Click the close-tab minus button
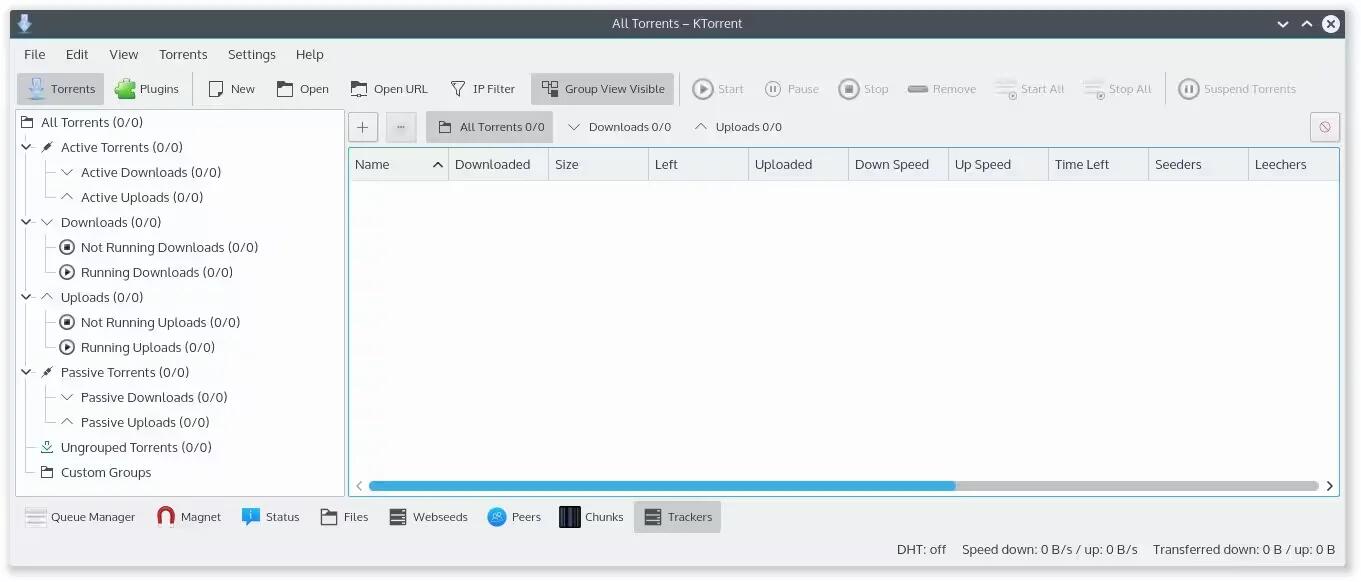This screenshot has height=582, width=1361. coord(401,127)
